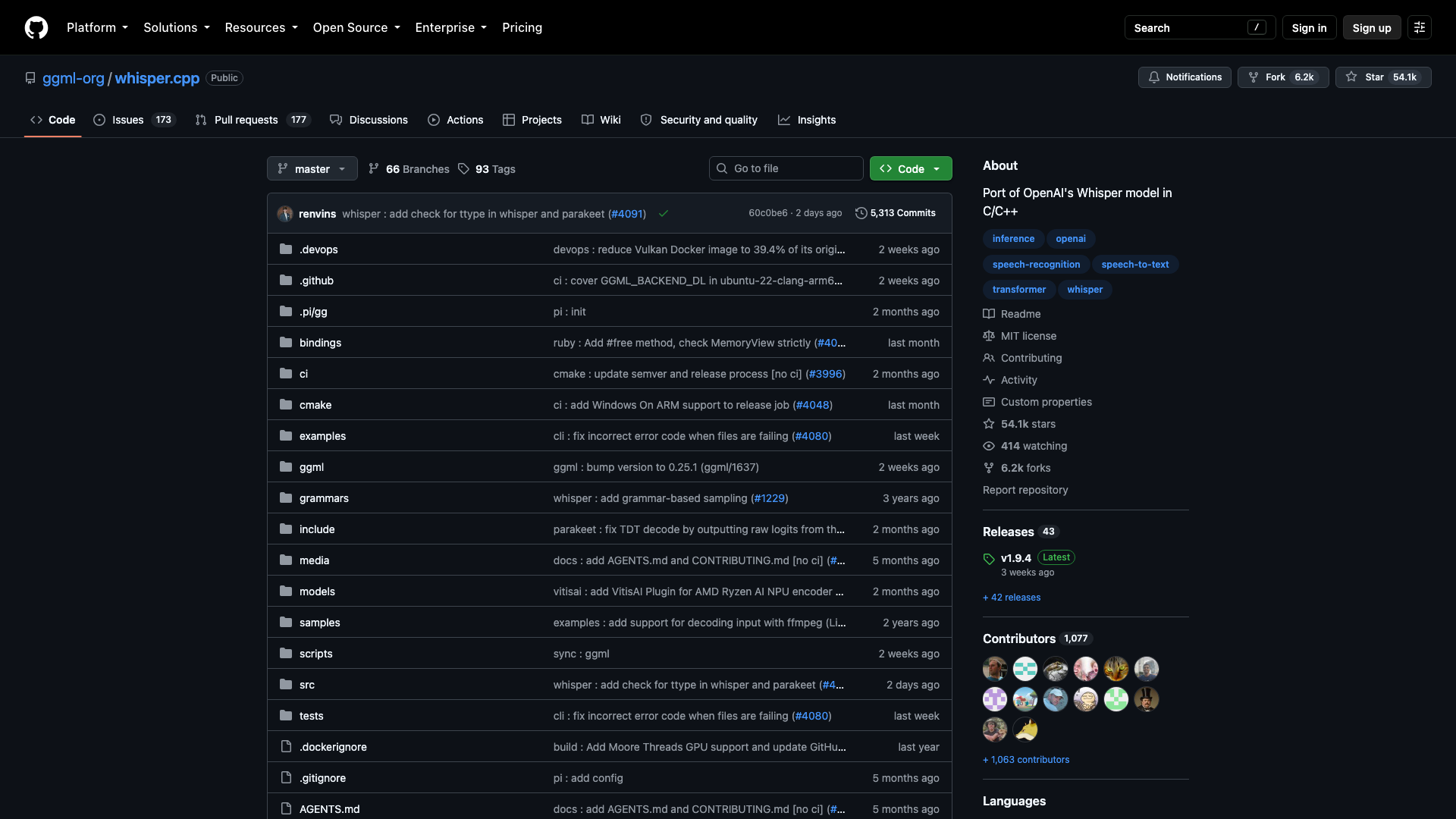
Task: Open the Pricing link
Action: click(522, 27)
